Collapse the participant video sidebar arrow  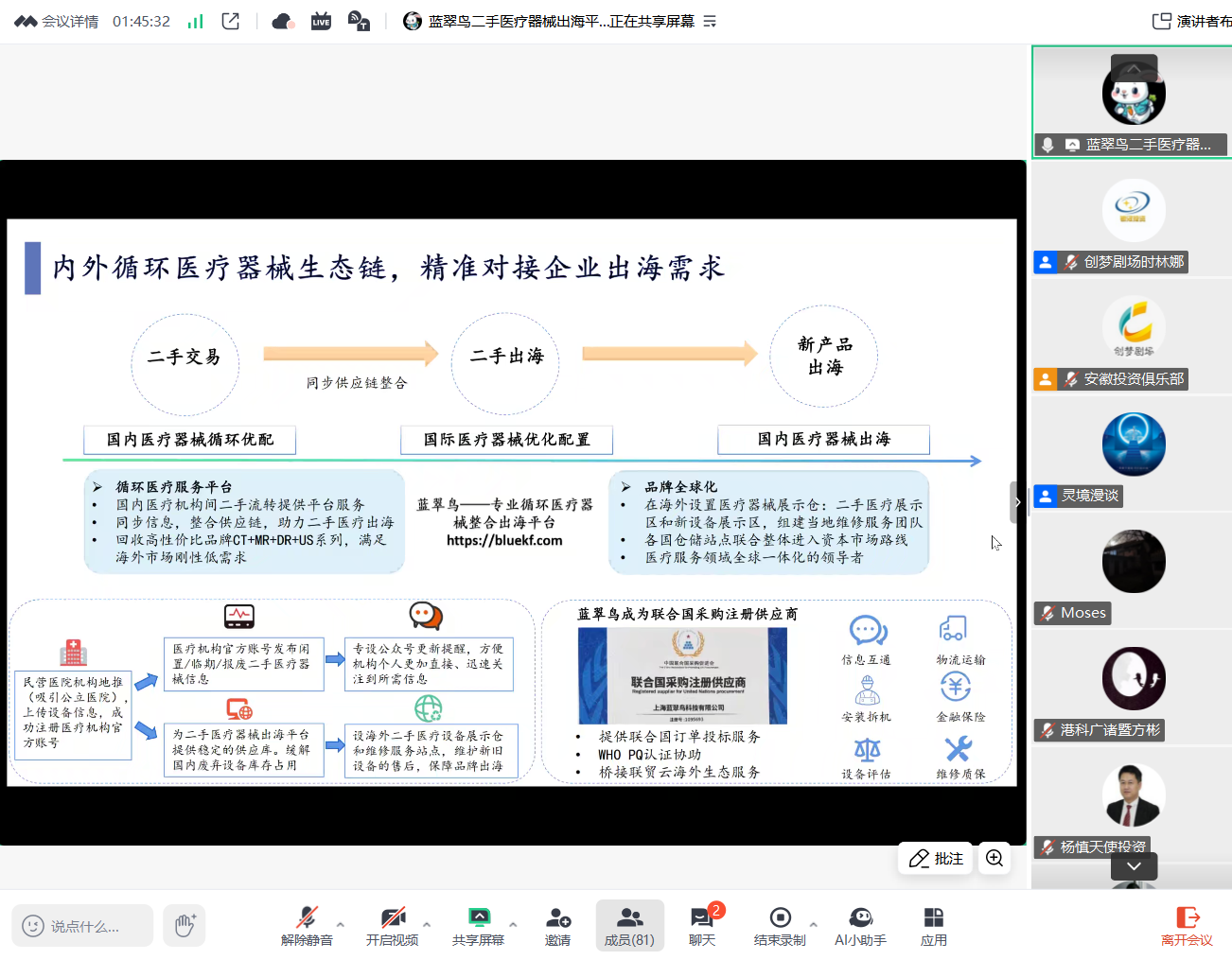pos(1018,502)
